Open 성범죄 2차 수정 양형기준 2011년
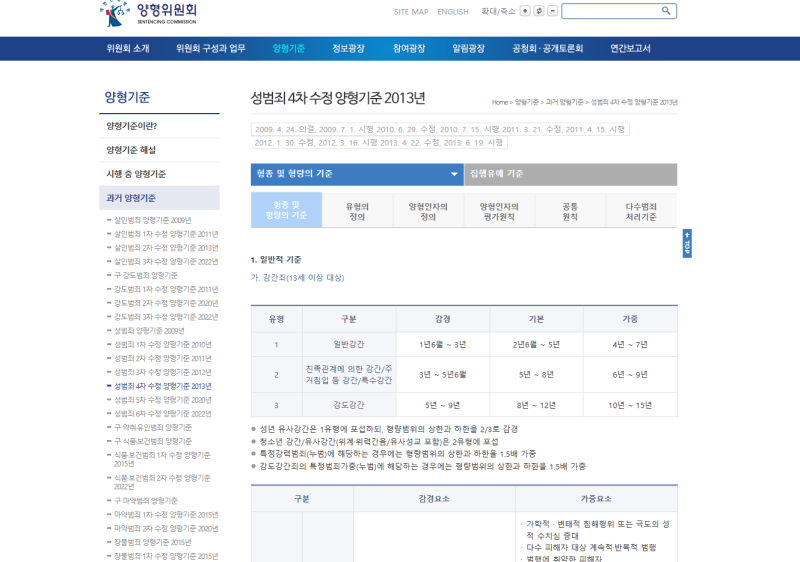Image resolution: width=800 pixels, height=562 pixels. click(162, 359)
